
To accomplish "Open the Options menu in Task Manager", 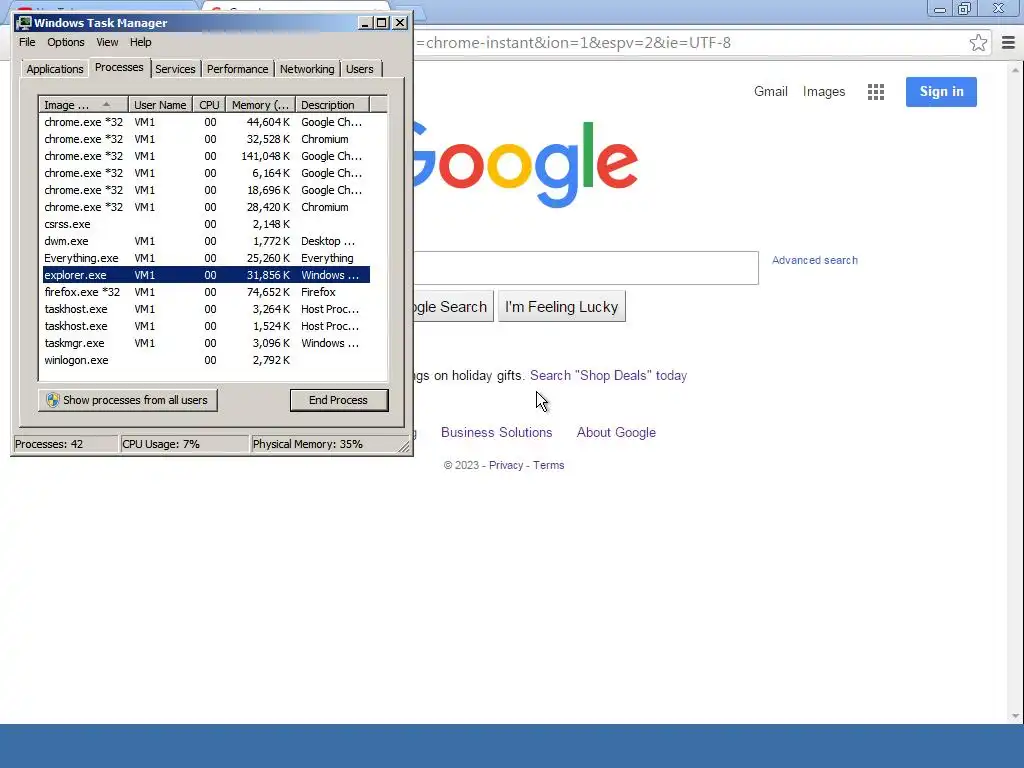I will click(x=65, y=42).
